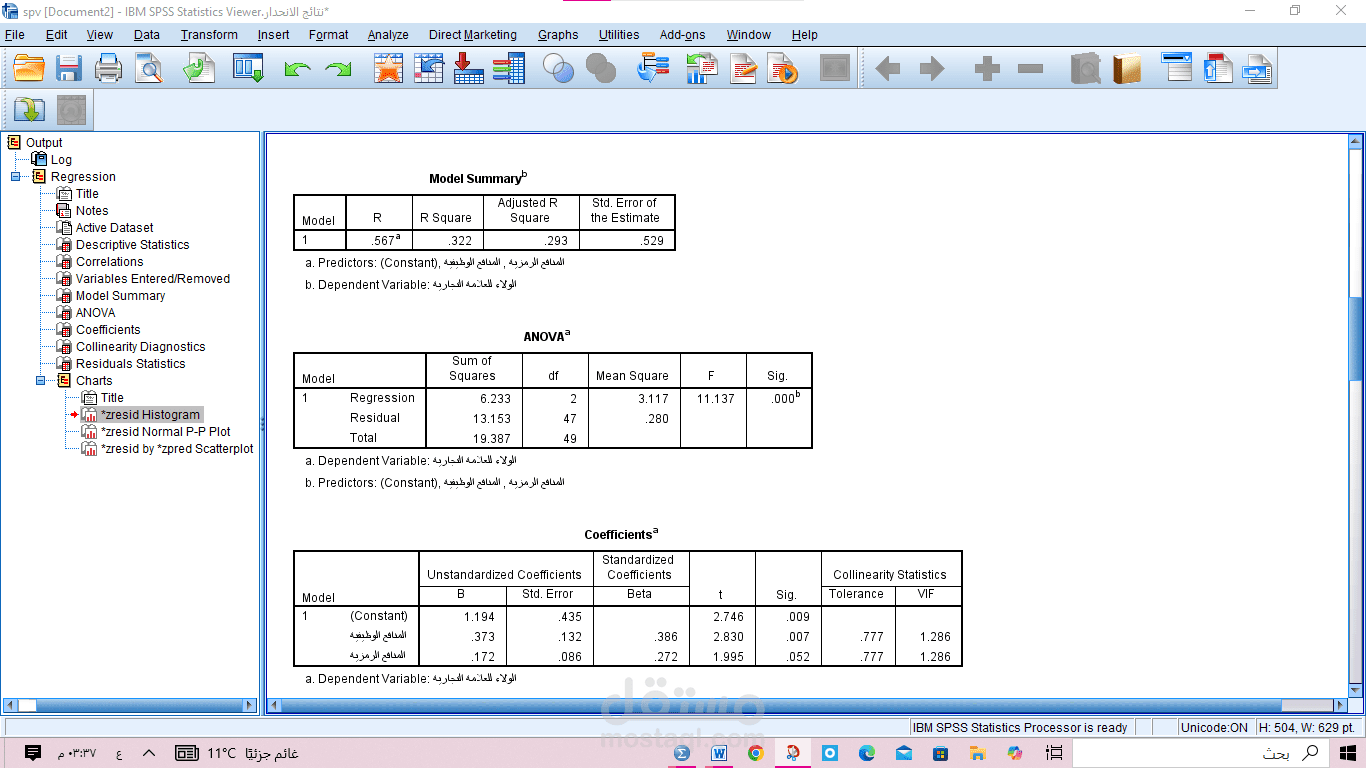Open the Edit menu

tap(56, 34)
